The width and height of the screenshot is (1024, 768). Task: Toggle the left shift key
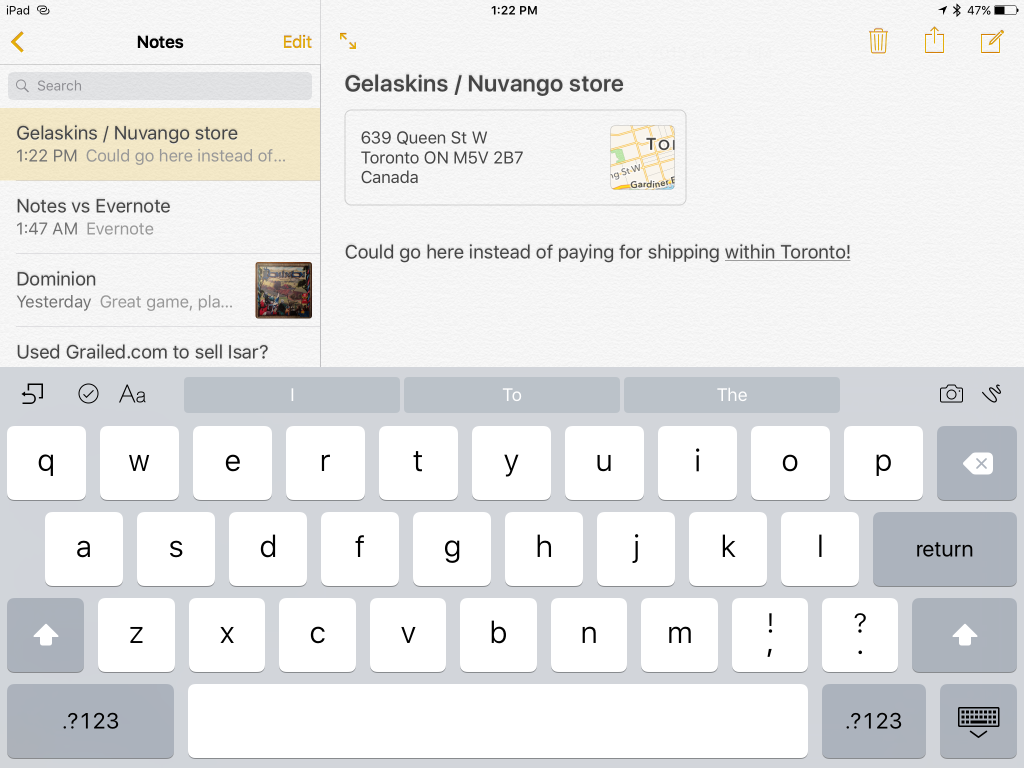tap(46, 635)
